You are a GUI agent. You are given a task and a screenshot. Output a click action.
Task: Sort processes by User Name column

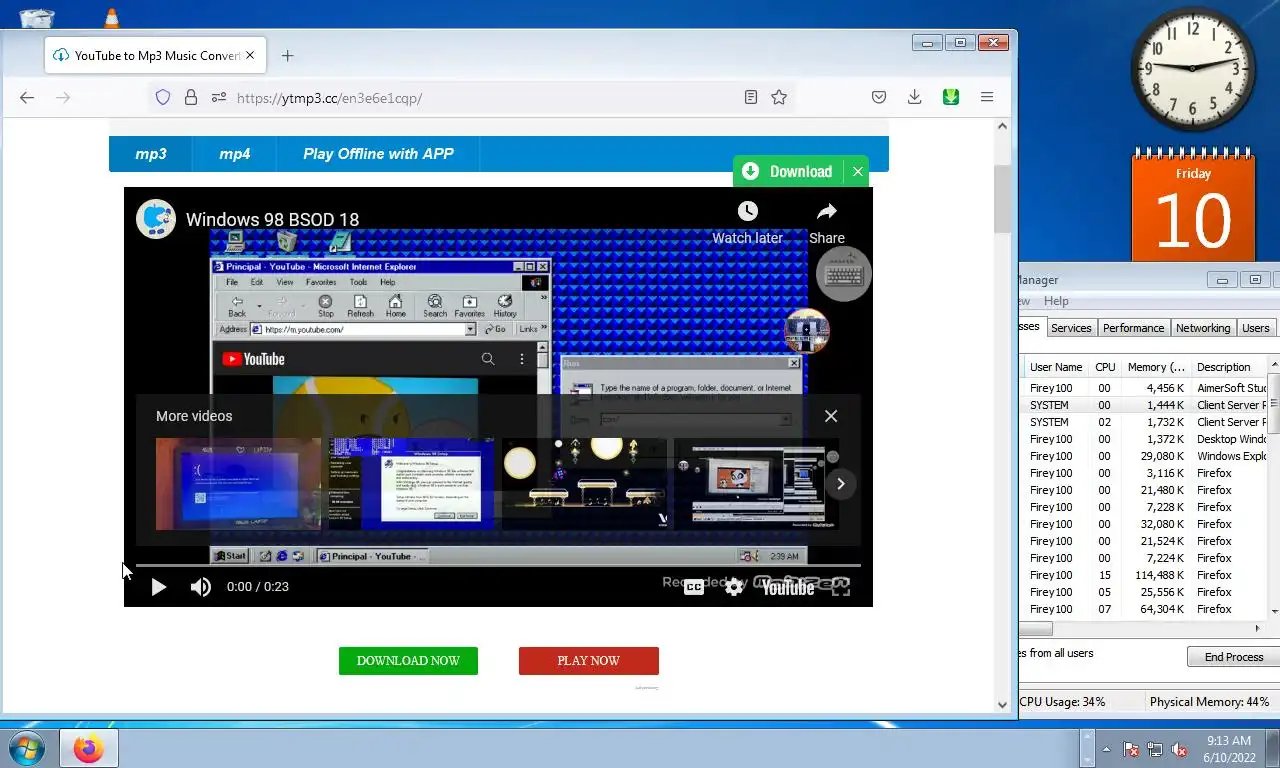1056,367
